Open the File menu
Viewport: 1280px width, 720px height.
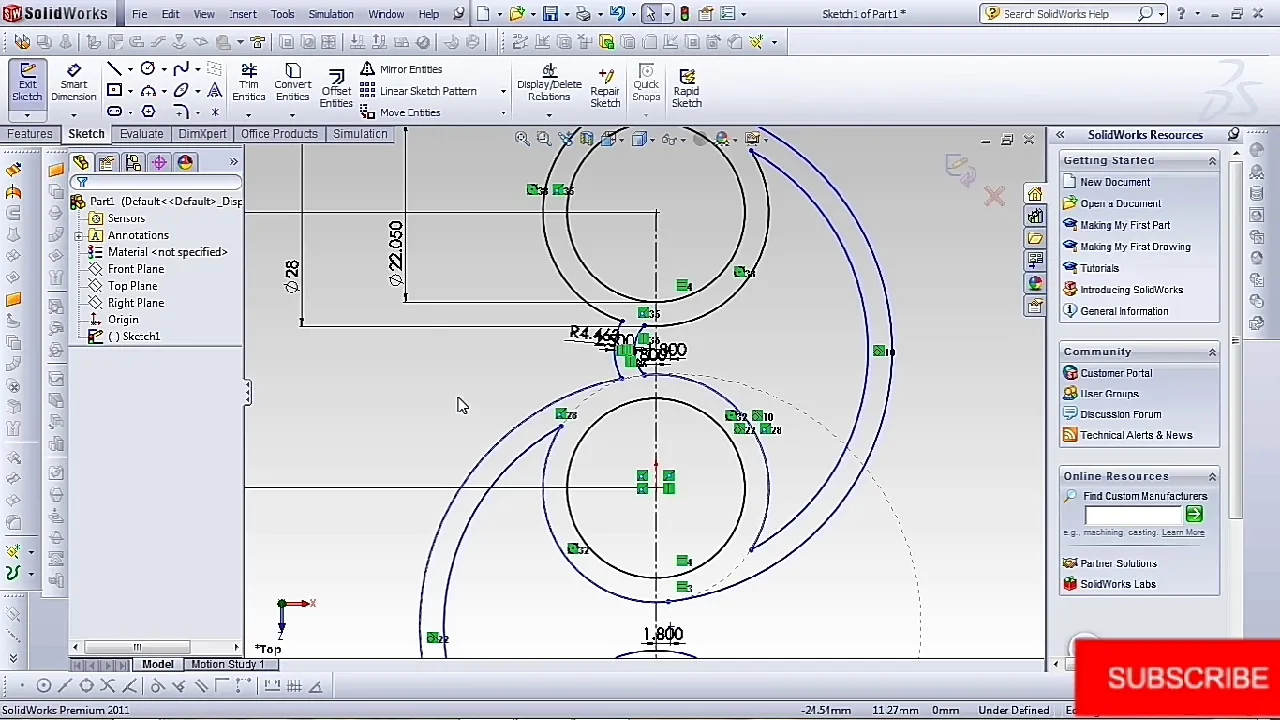point(140,14)
